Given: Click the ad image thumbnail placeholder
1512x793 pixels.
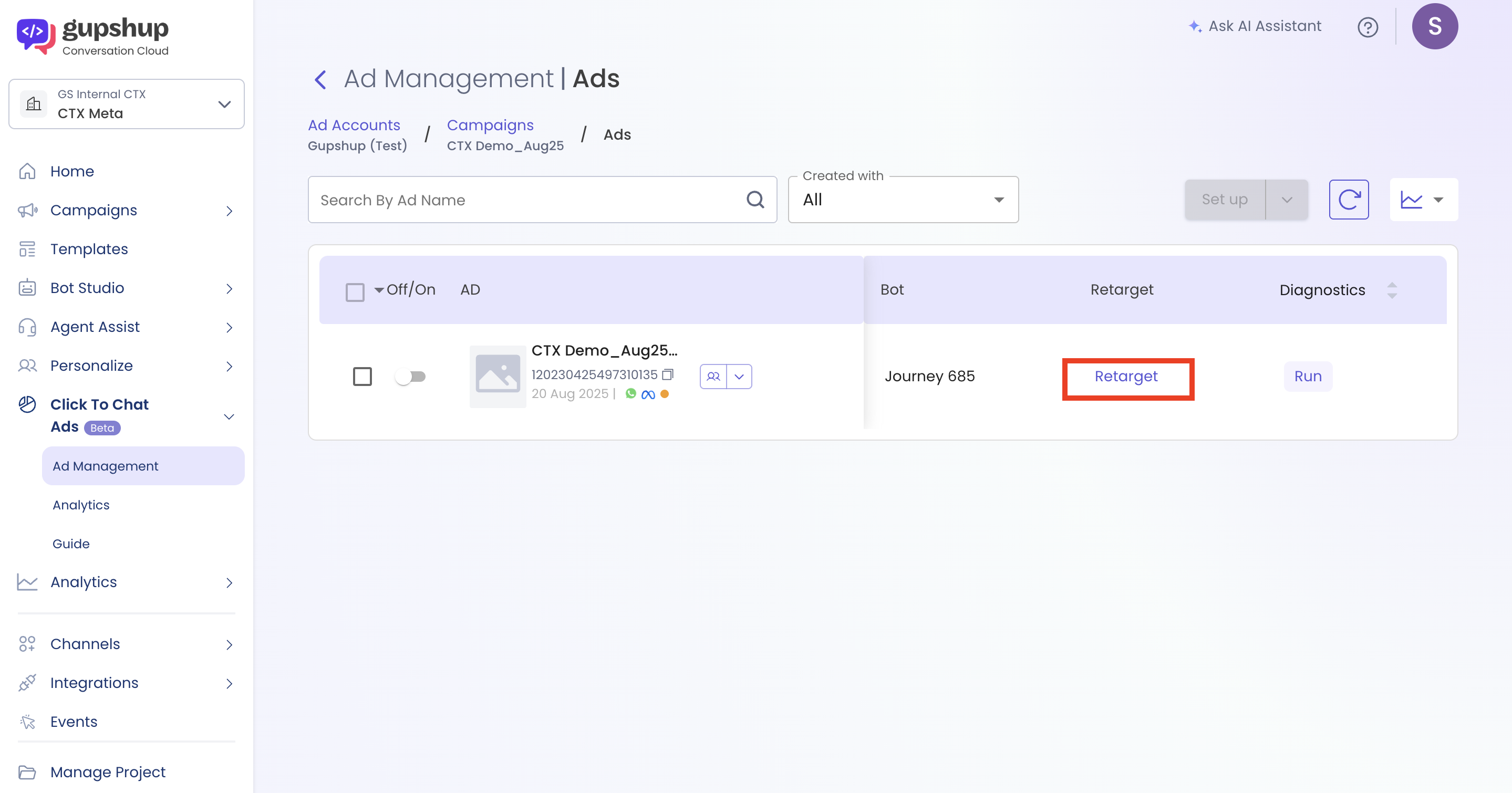Looking at the screenshot, I should [x=498, y=377].
